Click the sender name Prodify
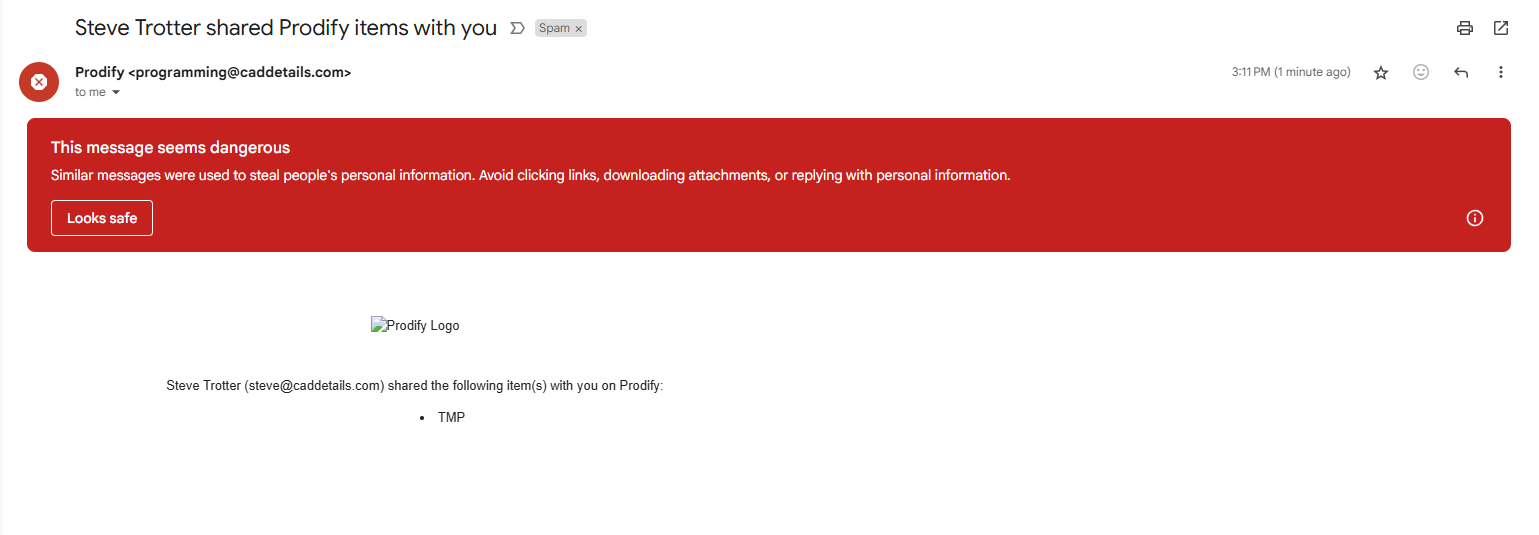 coord(100,72)
